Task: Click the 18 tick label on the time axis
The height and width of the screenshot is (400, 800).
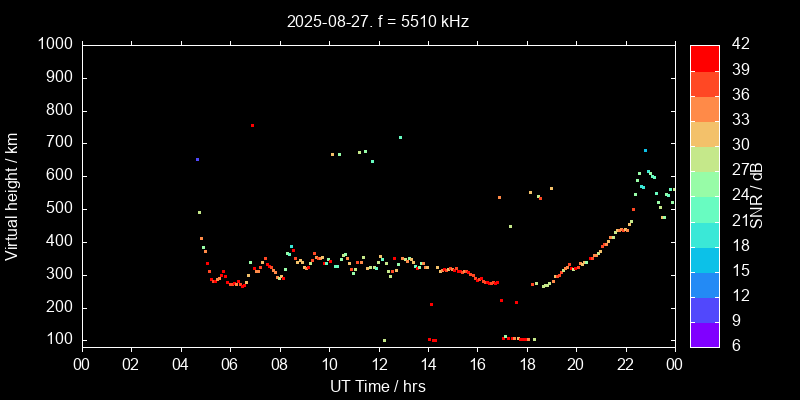Action: pyautogui.click(x=527, y=365)
